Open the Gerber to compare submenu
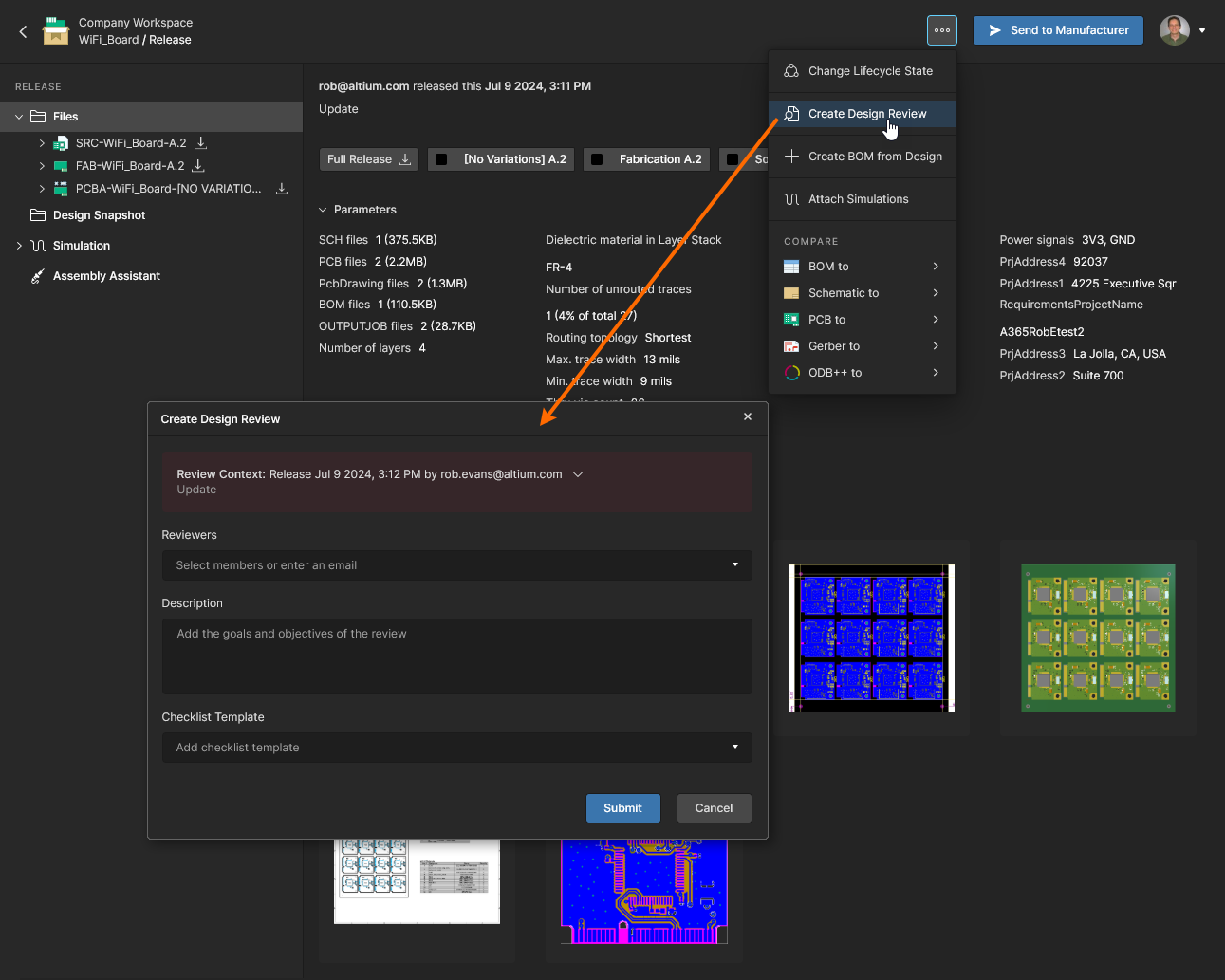This screenshot has width=1225, height=980. point(862,346)
